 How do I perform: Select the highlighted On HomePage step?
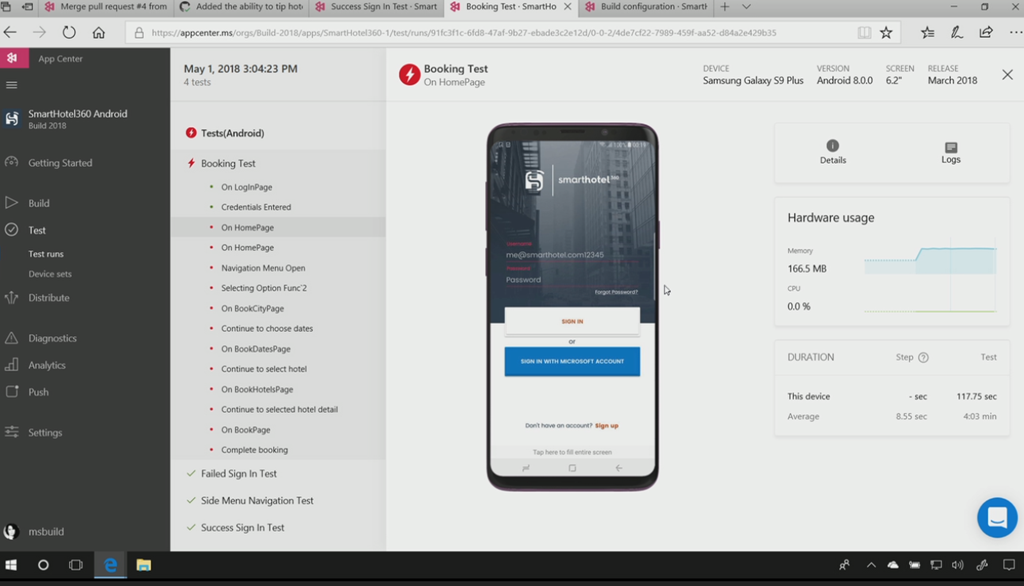coord(278,227)
